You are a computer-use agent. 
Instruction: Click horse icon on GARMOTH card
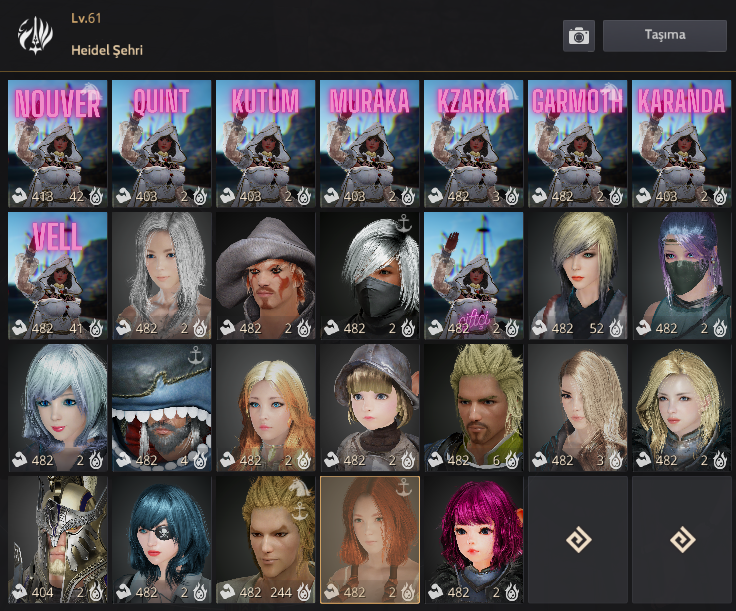click(613, 90)
